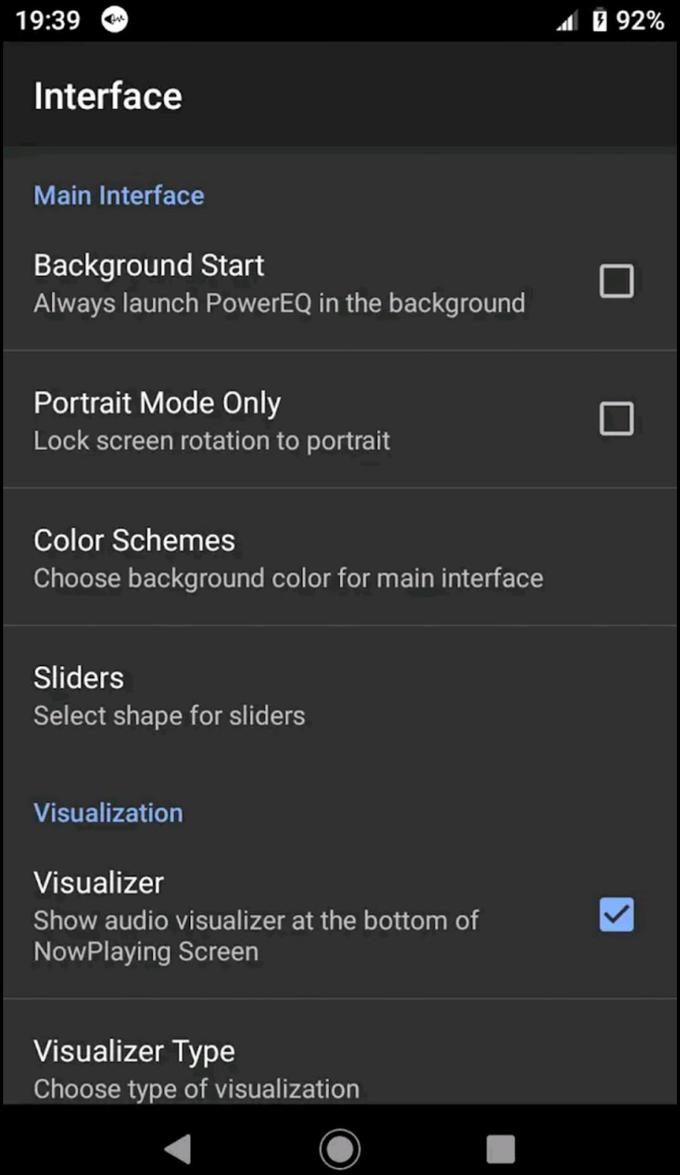Enable the Background Start checkbox
Image resolution: width=680 pixels, height=1175 pixels.
point(616,281)
